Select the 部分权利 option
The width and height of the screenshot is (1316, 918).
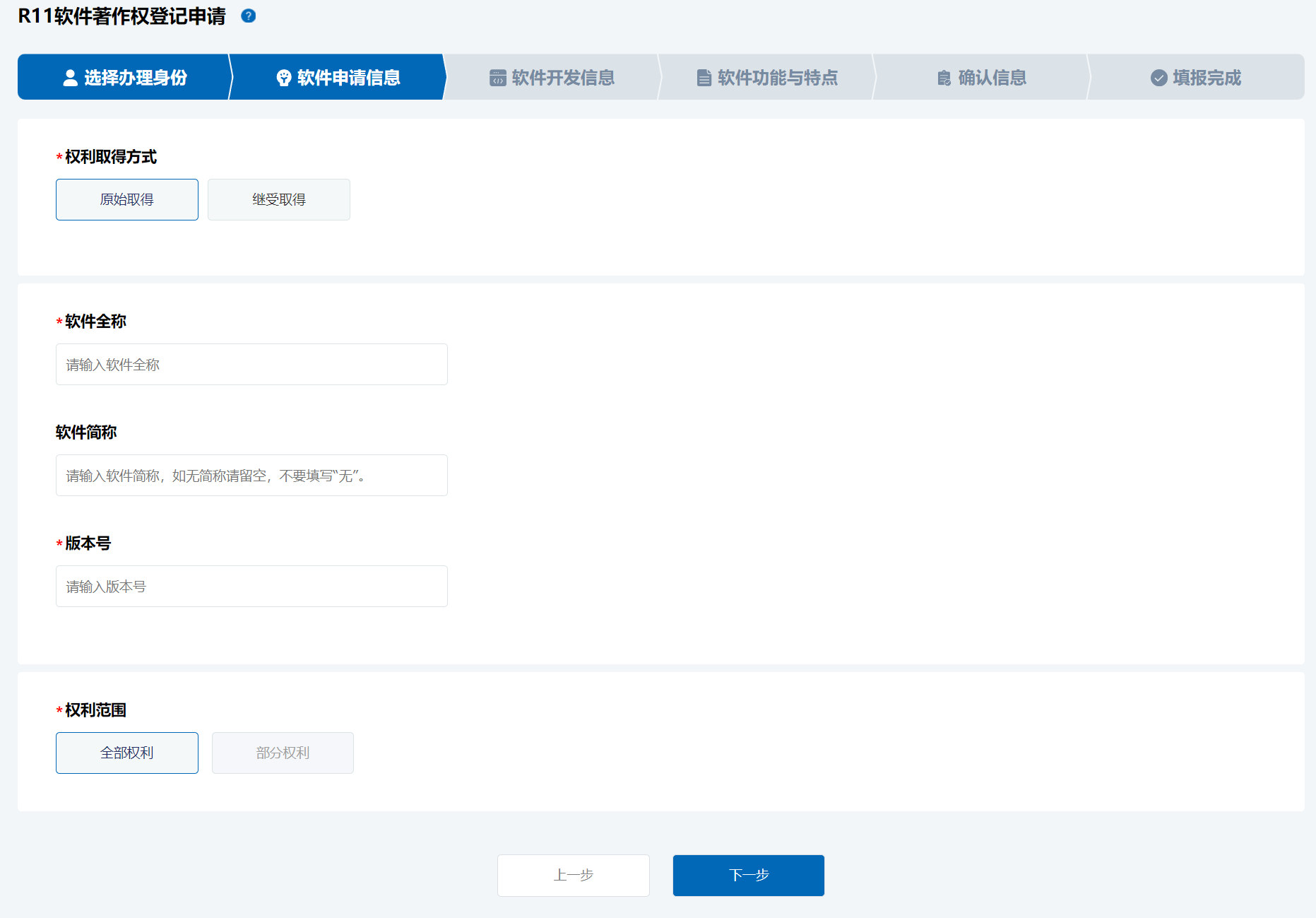282,753
